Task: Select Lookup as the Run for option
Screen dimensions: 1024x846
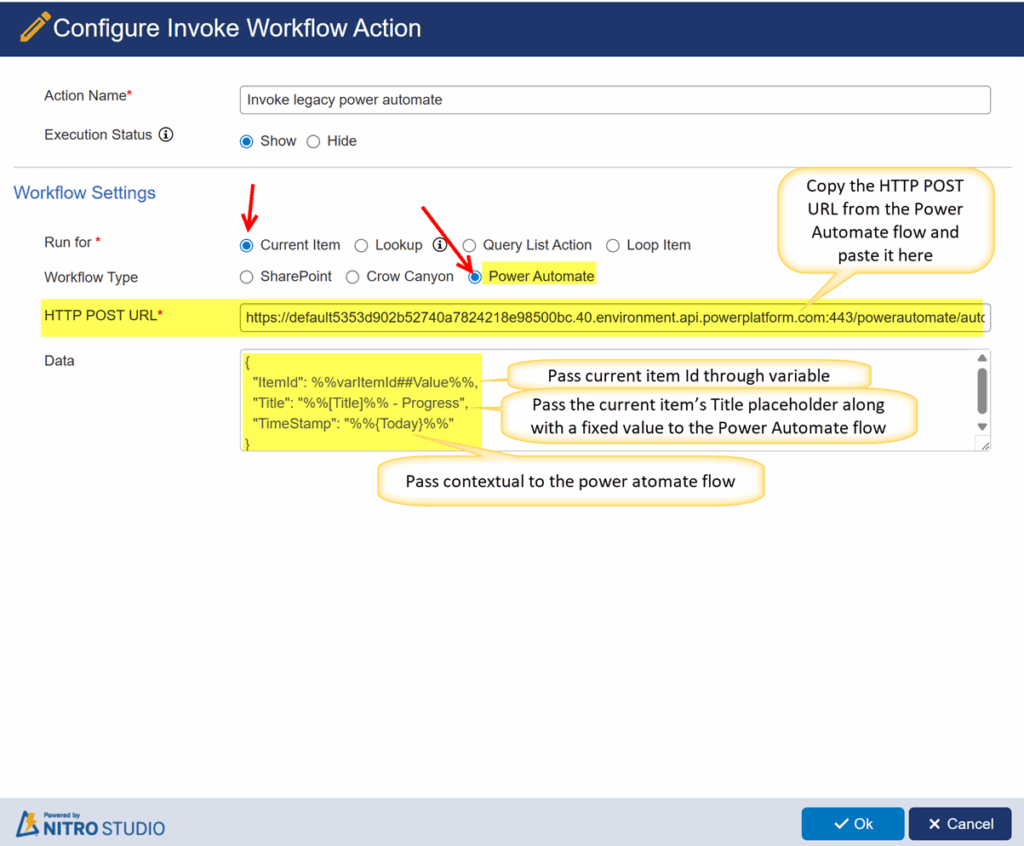Action: click(362, 245)
